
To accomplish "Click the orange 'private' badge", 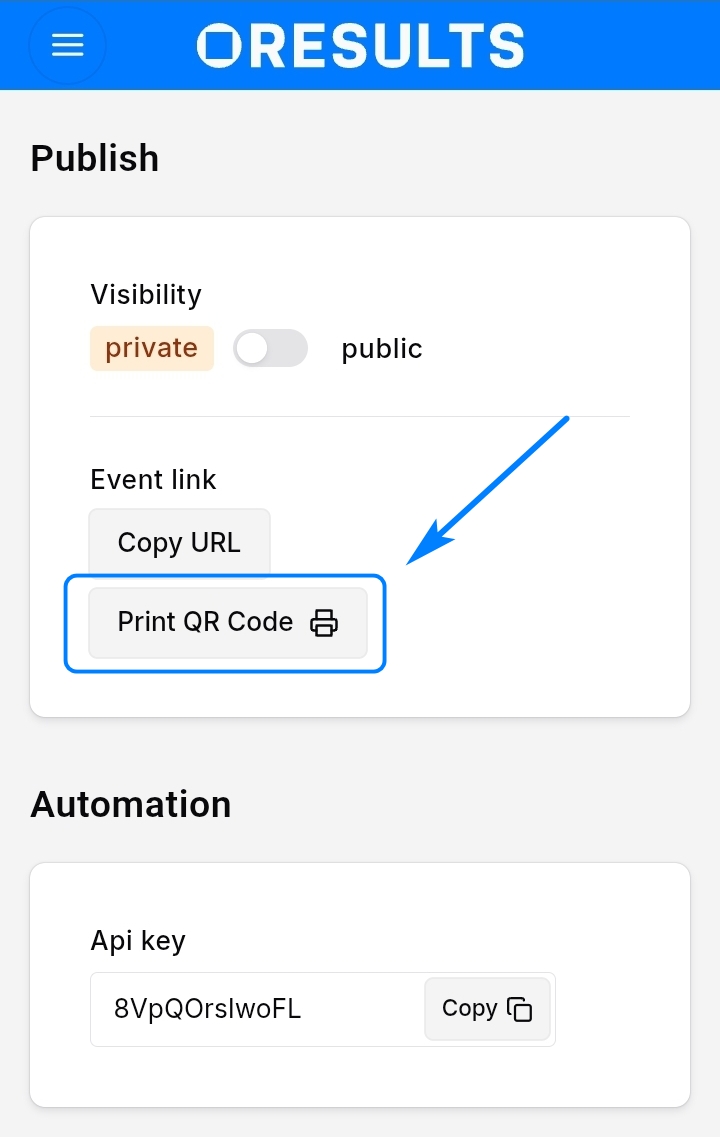I will click(x=152, y=348).
